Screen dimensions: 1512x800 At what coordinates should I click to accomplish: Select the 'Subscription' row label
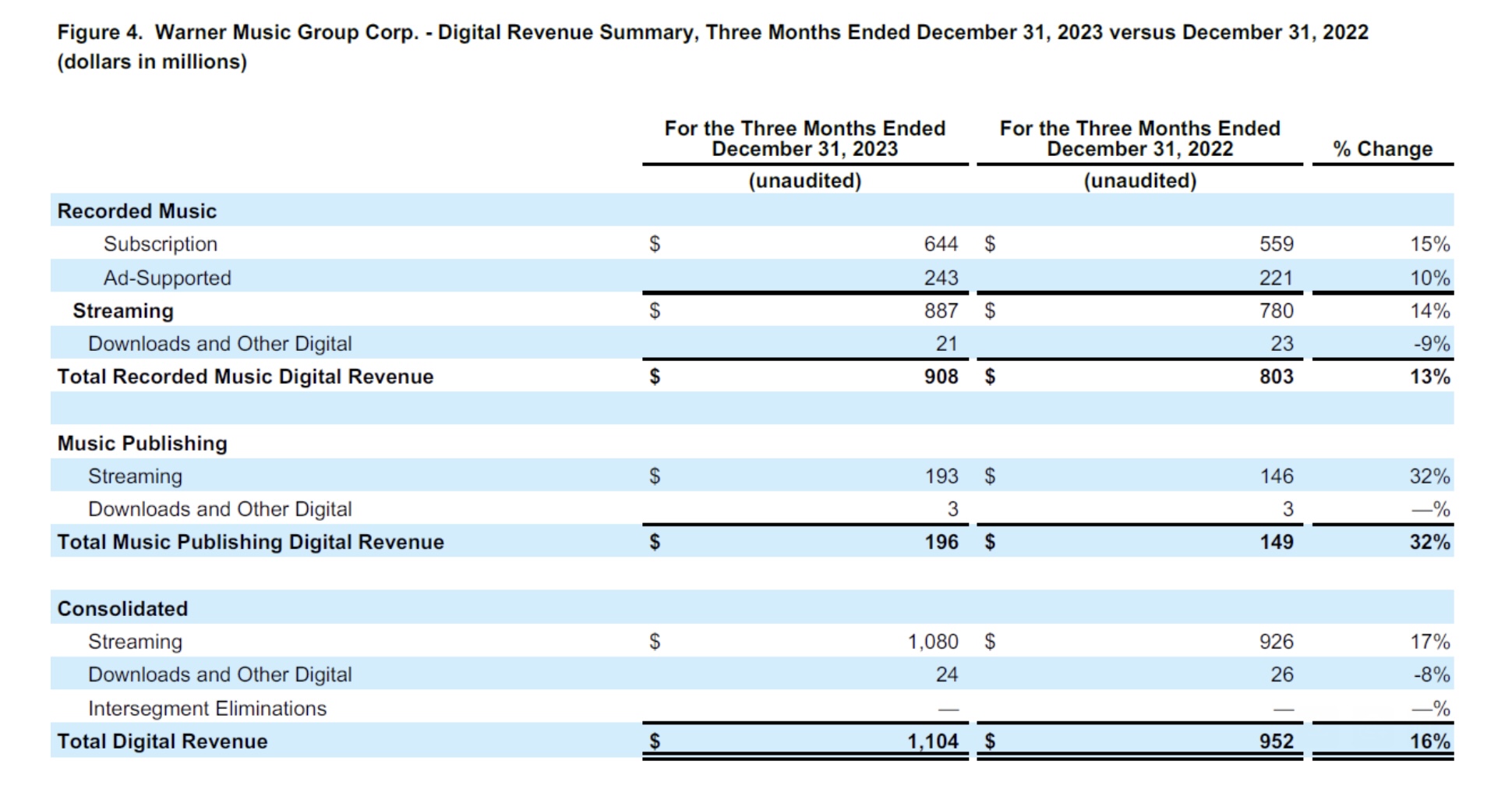[x=161, y=244]
